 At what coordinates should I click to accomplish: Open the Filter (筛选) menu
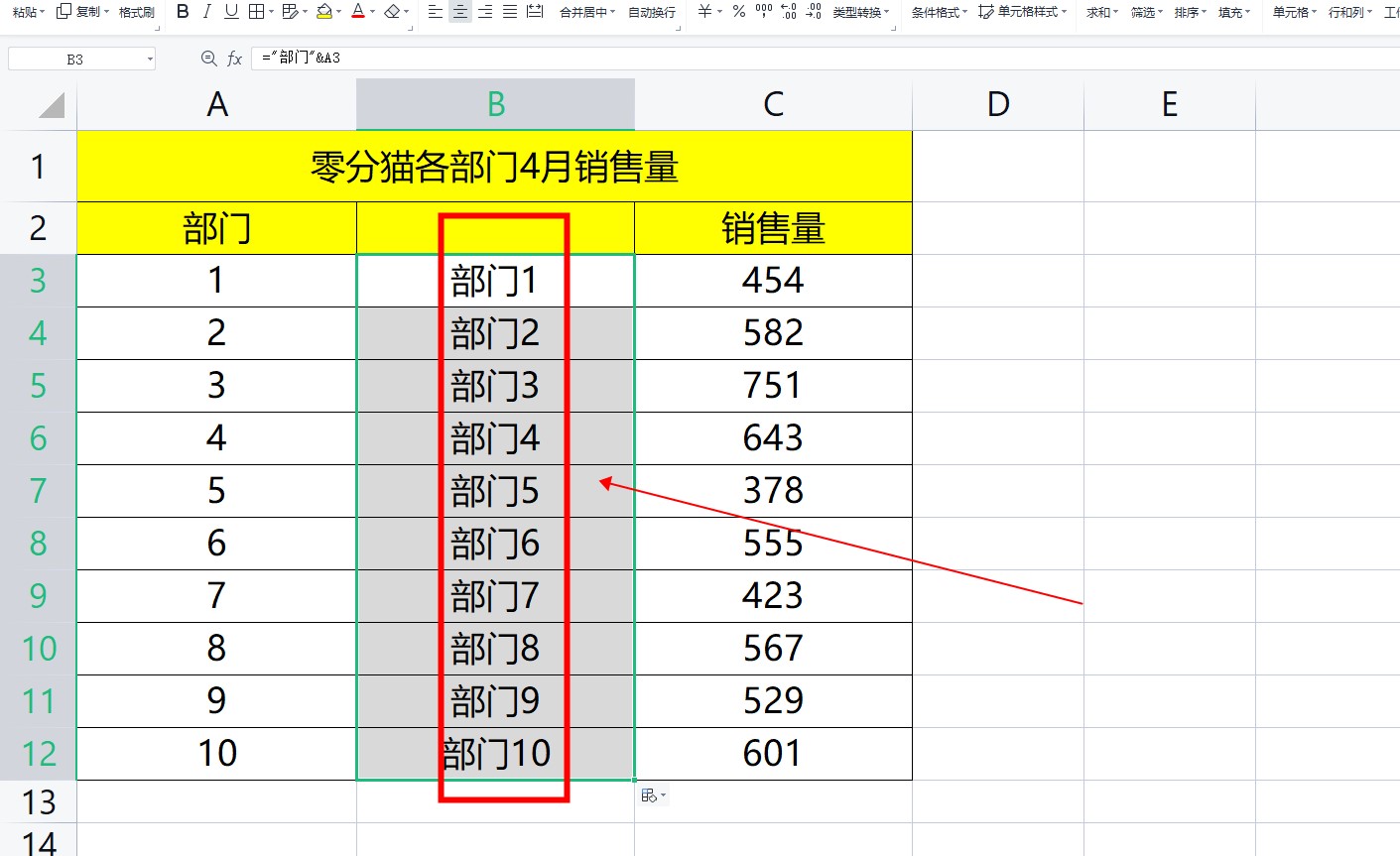tap(1146, 12)
